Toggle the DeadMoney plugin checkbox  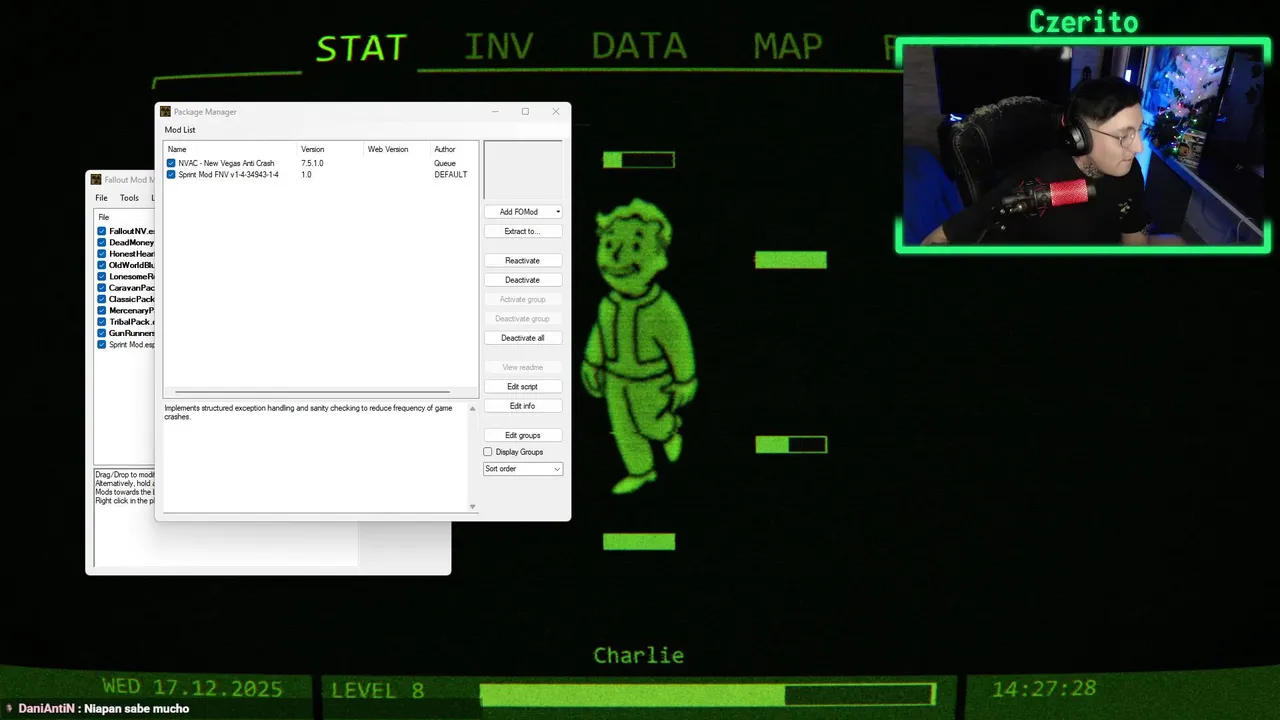[x=102, y=243]
